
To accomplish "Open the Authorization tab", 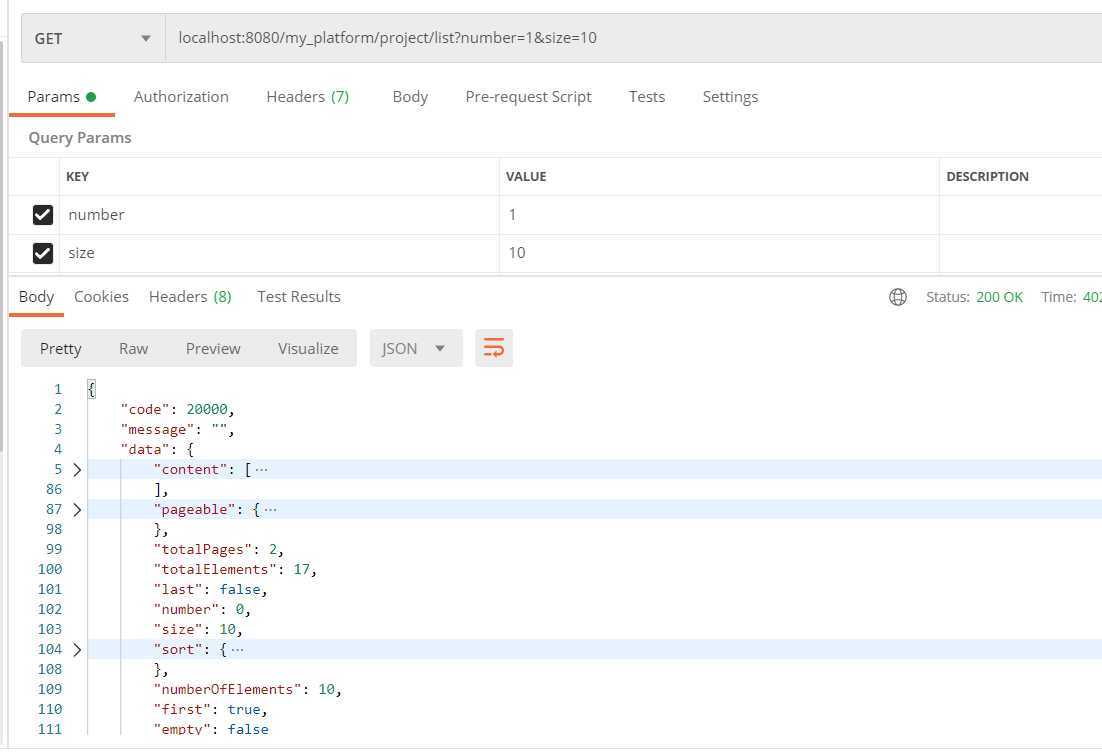I will click(x=181, y=97).
